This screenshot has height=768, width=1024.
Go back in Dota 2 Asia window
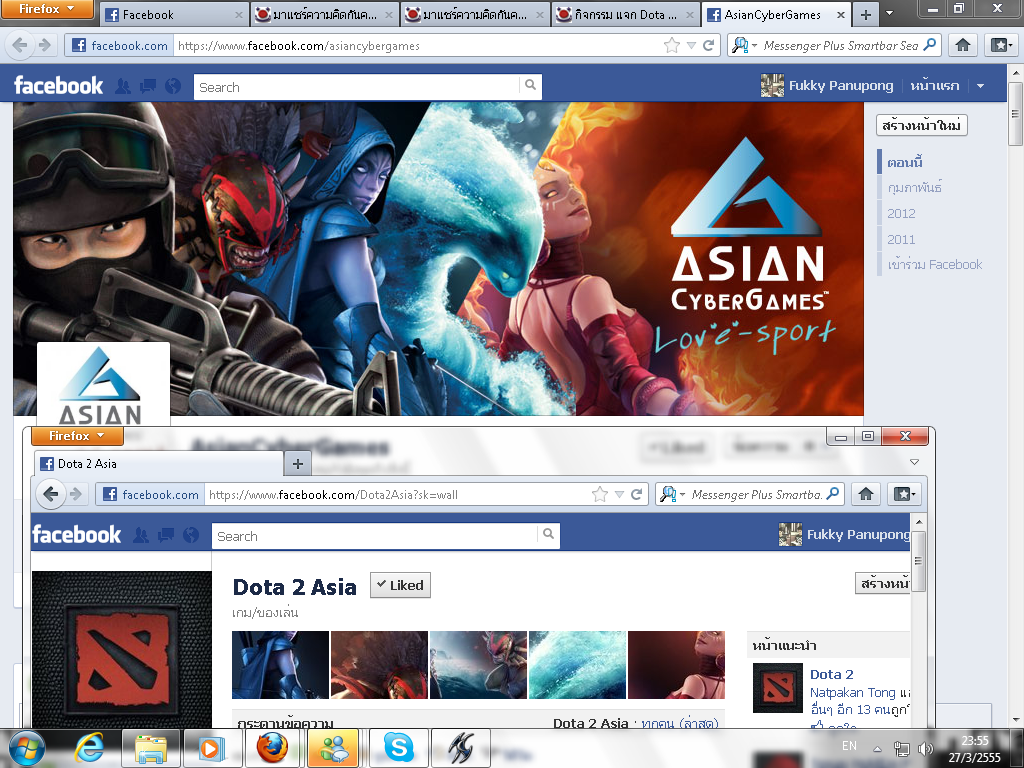(x=50, y=494)
